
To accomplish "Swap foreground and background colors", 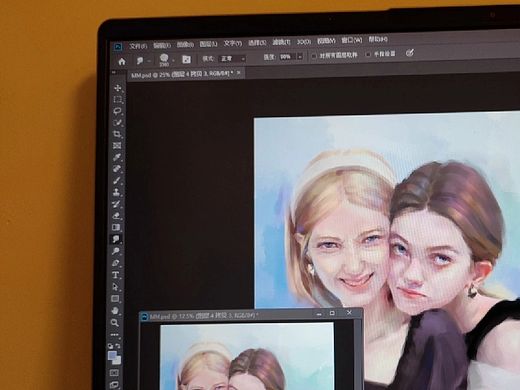I will [118, 346].
